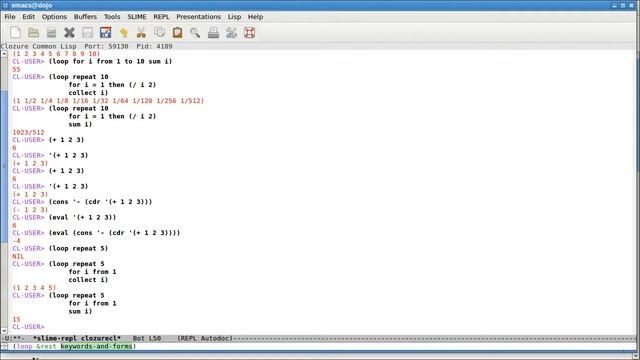Click the top result (1 2 3 4 5 6 7 8 9 10)
The width and height of the screenshot is (640, 360).
coord(56,53)
